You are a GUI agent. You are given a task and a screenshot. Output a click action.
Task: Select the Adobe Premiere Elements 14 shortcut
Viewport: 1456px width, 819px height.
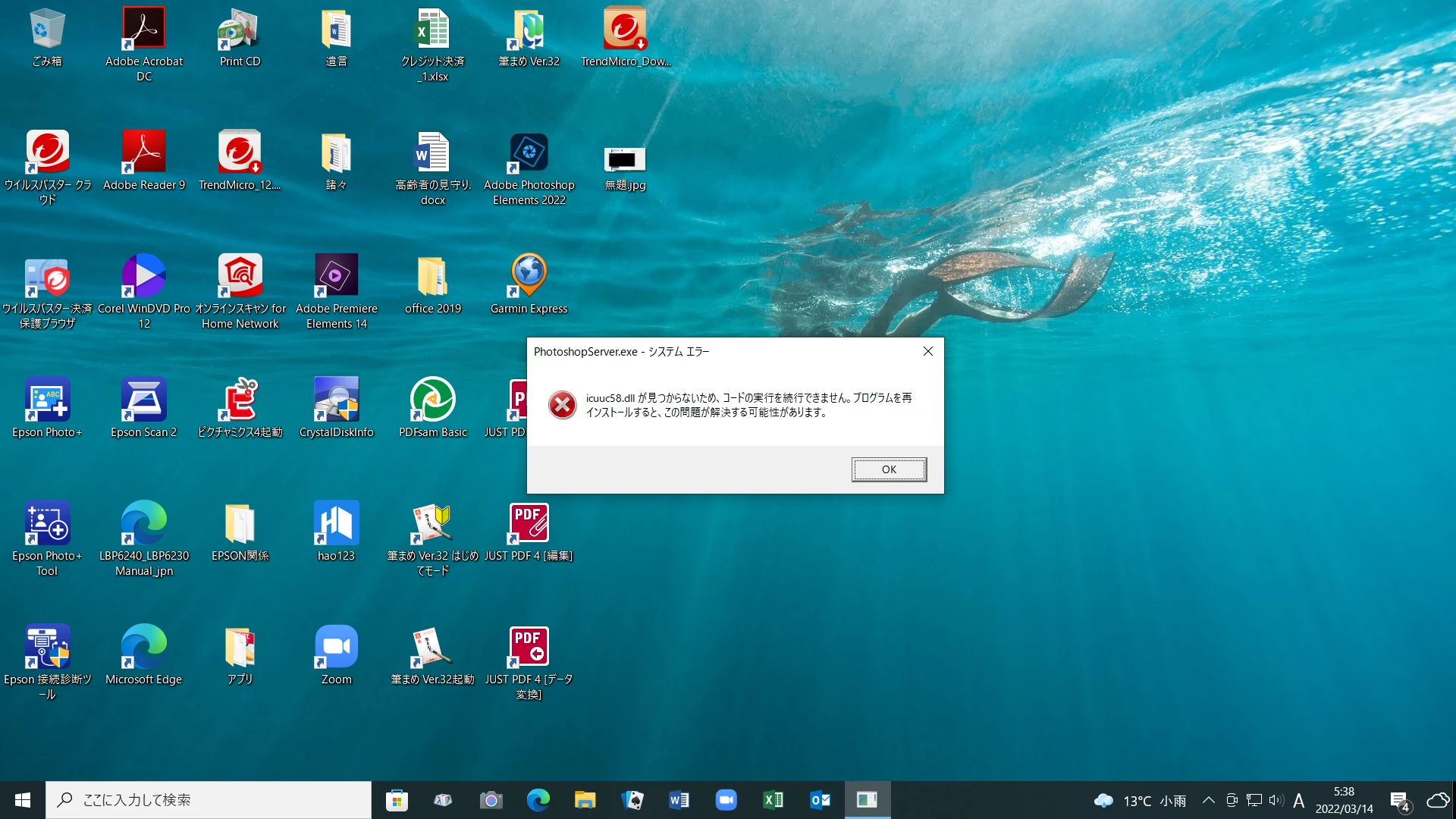coord(336,275)
